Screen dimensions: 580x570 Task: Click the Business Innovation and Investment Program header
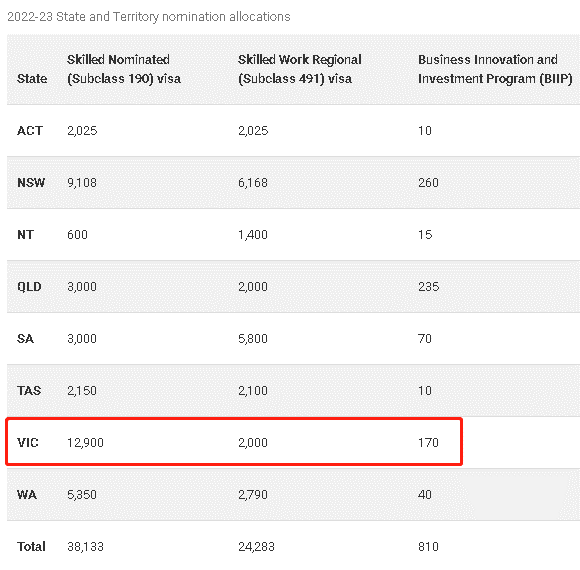tap(495, 69)
